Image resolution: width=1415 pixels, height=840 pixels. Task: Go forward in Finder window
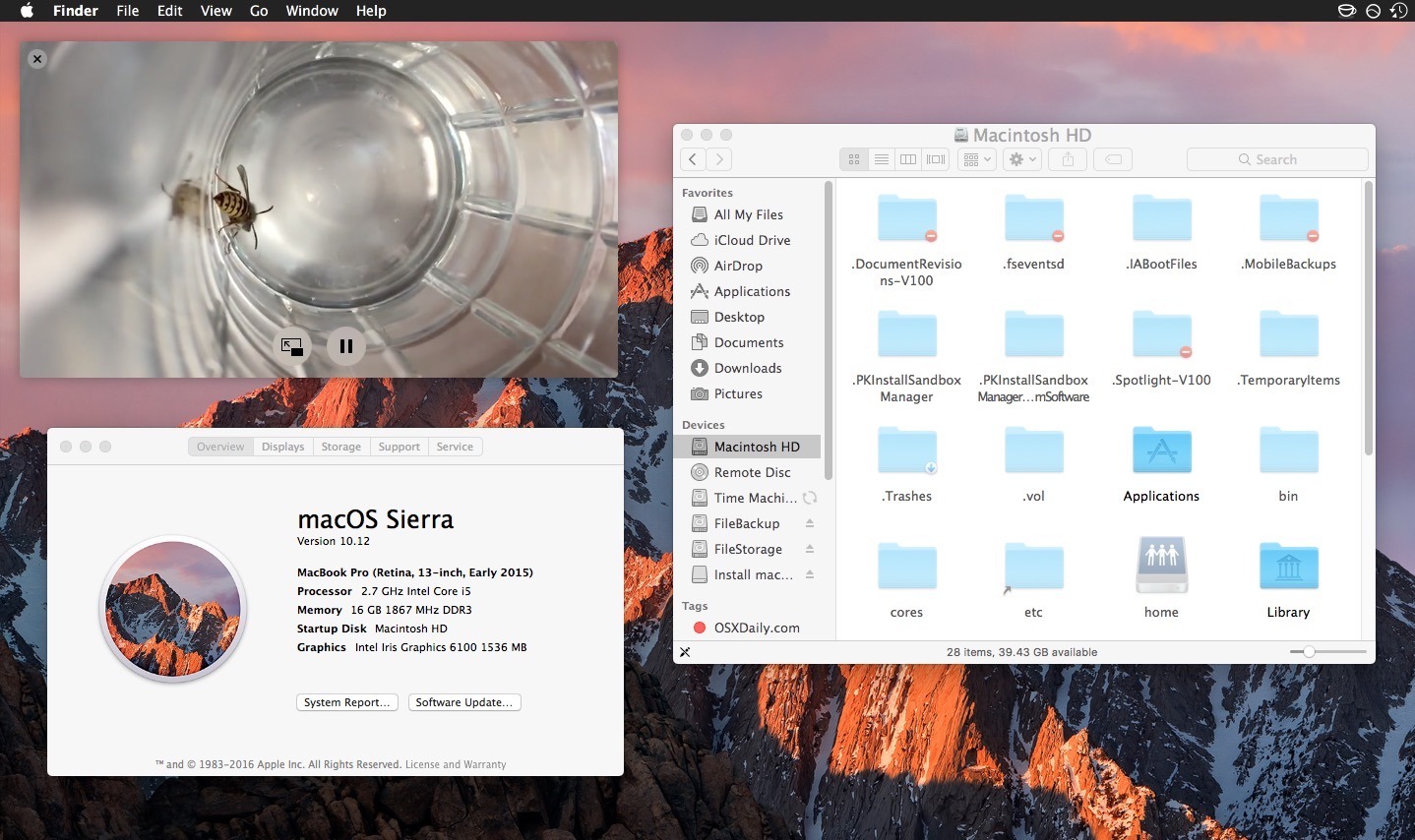719,159
